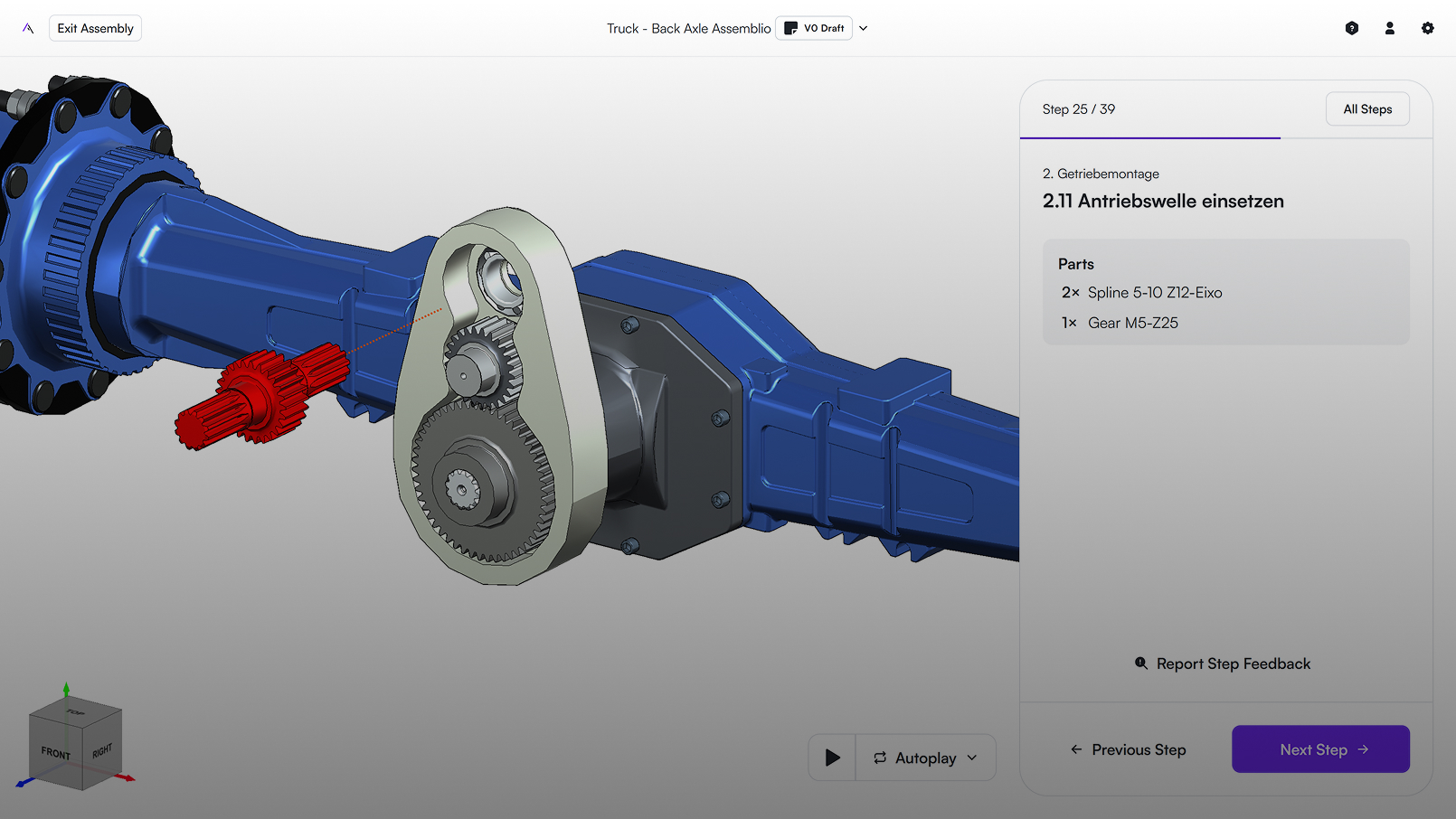Image resolution: width=1456 pixels, height=819 pixels.
Task: Open the Autoplay dropdown
Action: point(926,758)
